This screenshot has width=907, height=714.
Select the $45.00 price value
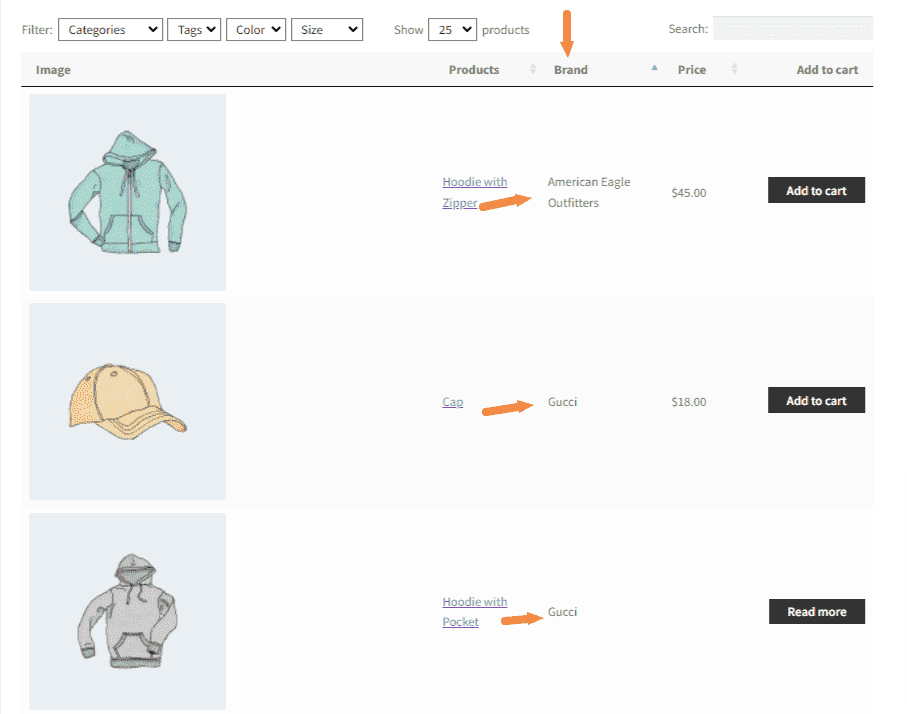click(x=688, y=193)
